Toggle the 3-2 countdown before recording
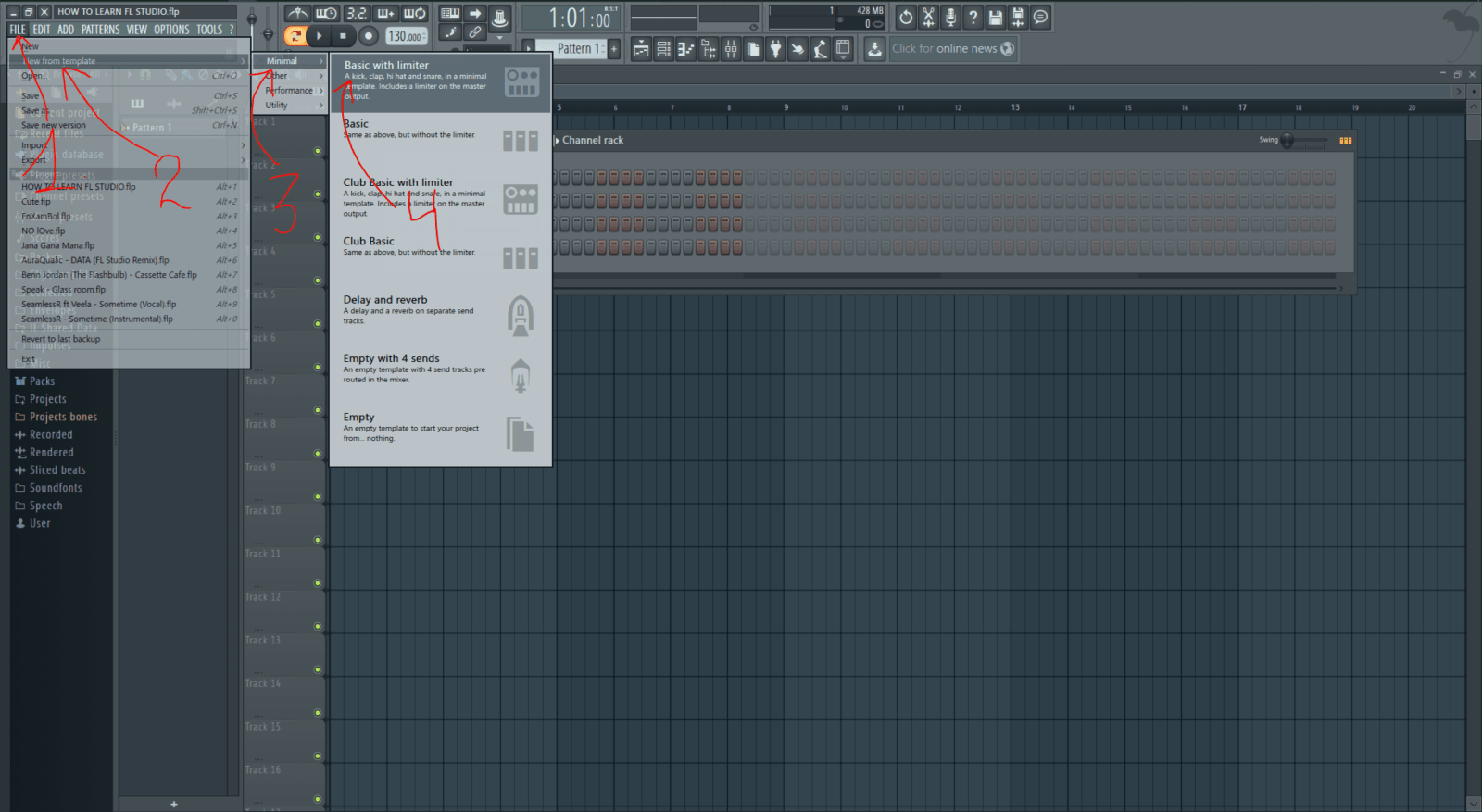This screenshot has height=812, width=1482. pyautogui.click(x=357, y=13)
